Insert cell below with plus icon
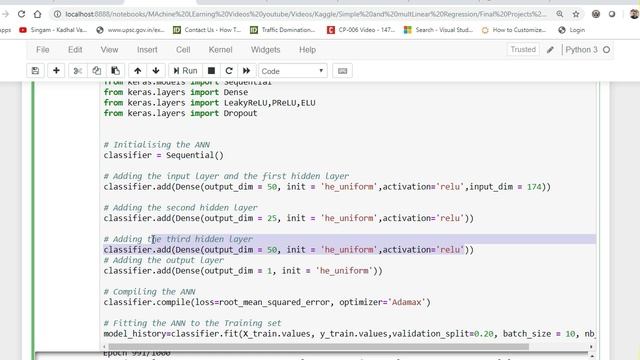Screen dimensions: 640x360 (56, 71)
